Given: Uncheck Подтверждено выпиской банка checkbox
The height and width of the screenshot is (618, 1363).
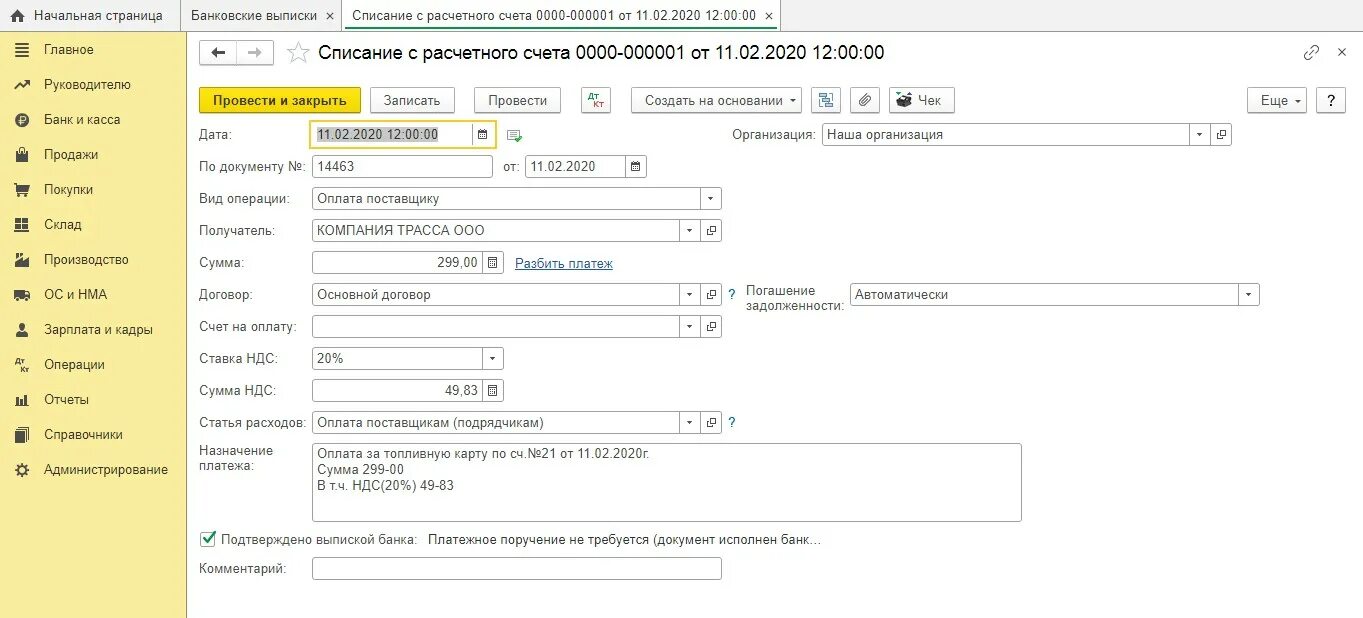Looking at the screenshot, I should pos(208,539).
